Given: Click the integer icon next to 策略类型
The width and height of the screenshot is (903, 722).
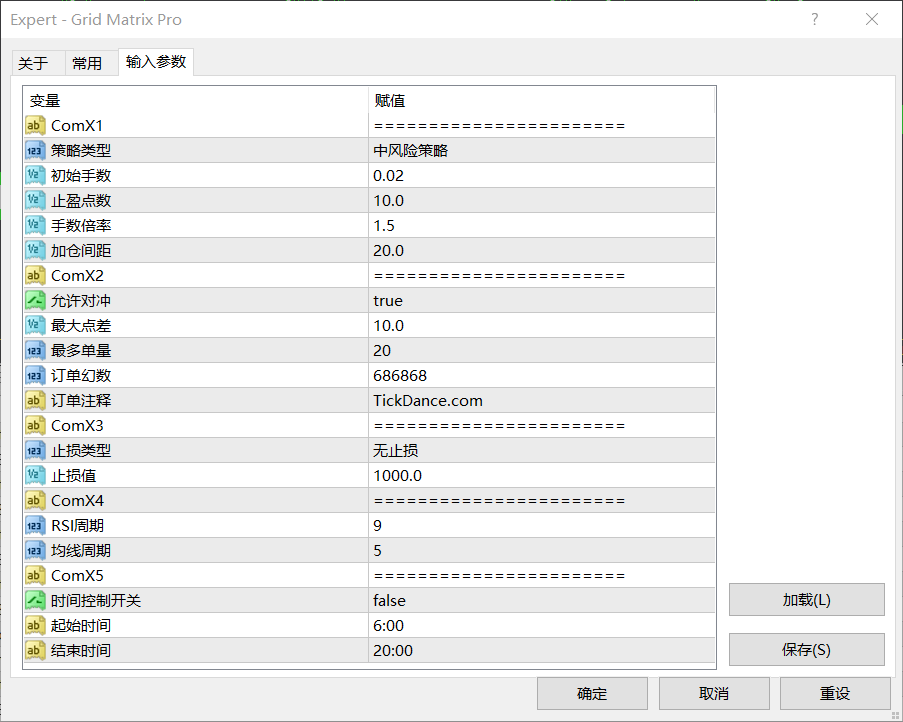Looking at the screenshot, I should [x=35, y=150].
